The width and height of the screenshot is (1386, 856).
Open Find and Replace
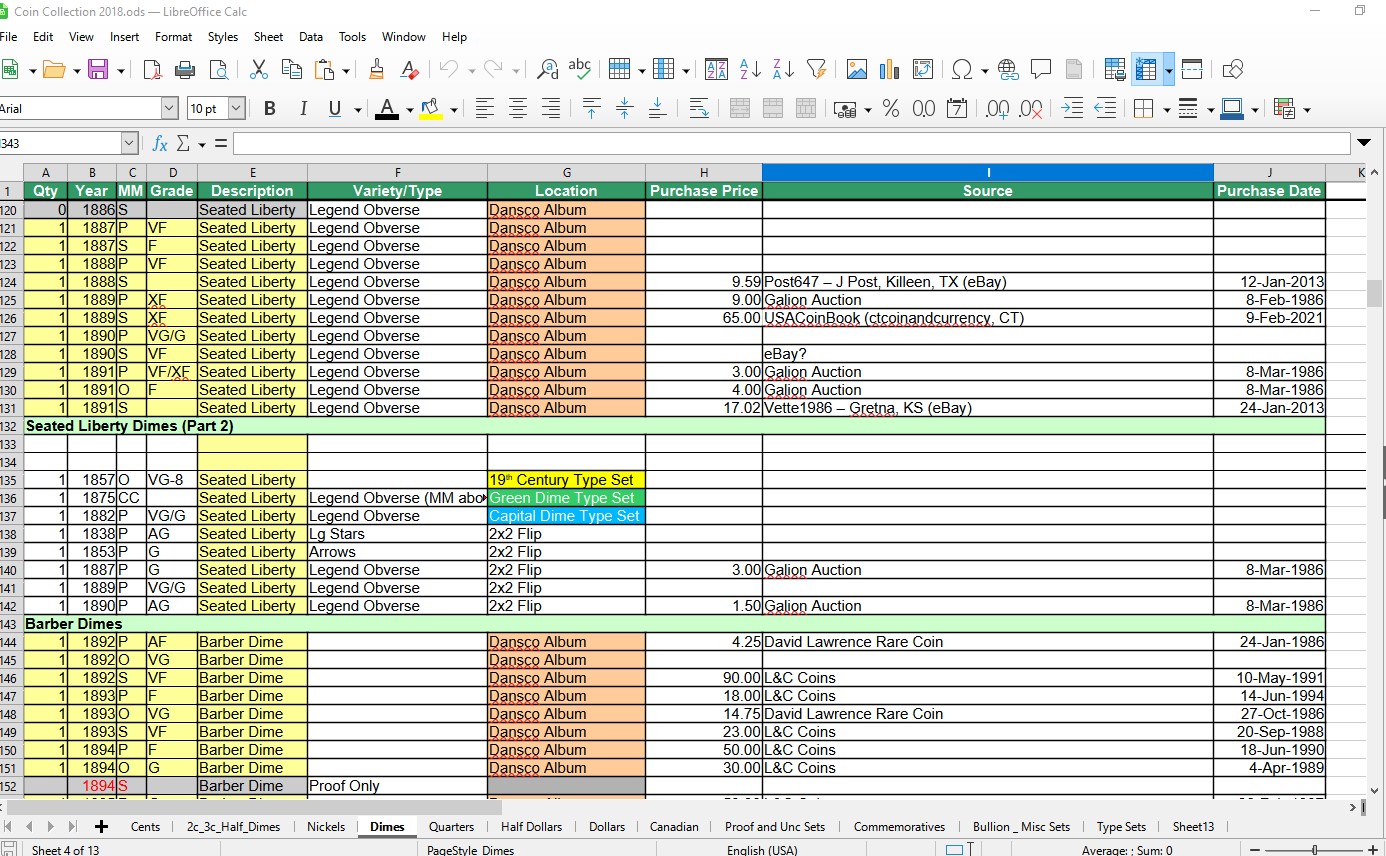(x=547, y=69)
